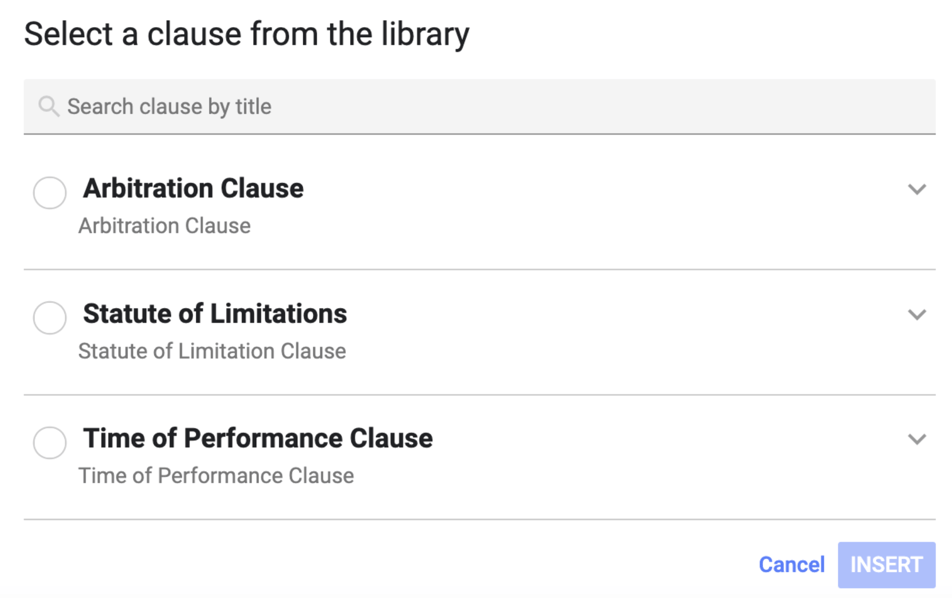This screenshot has width=952, height=598.
Task: Click the Time of Performance Clause title text
Action: click(254, 438)
